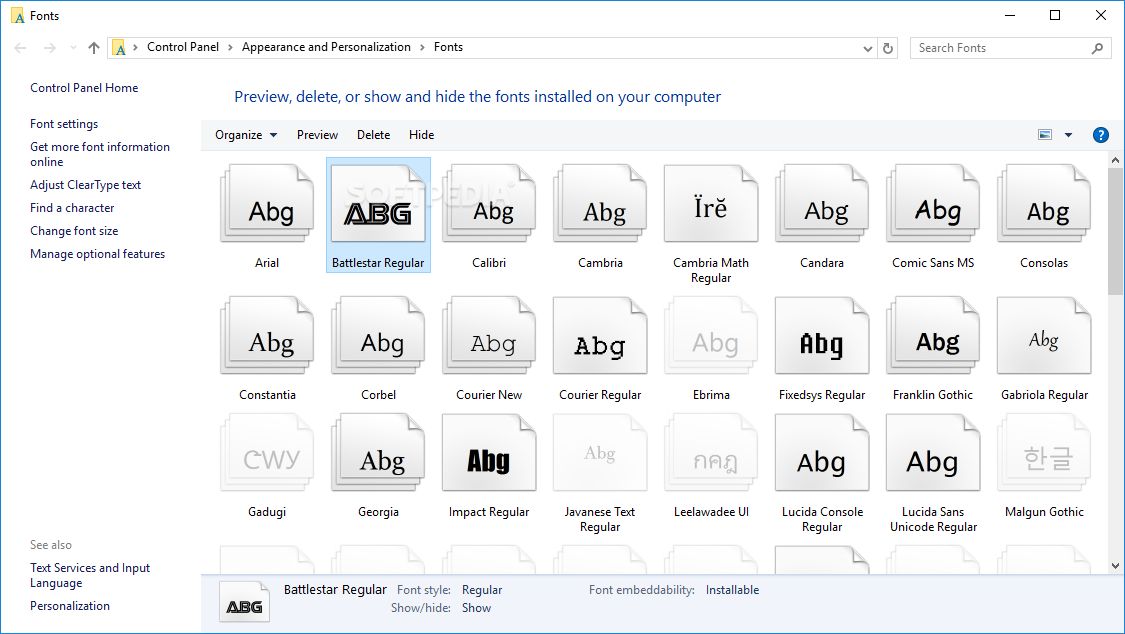The width and height of the screenshot is (1125, 634).
Task: Click the vertical scrollbar thumb
Action: 1115,232
